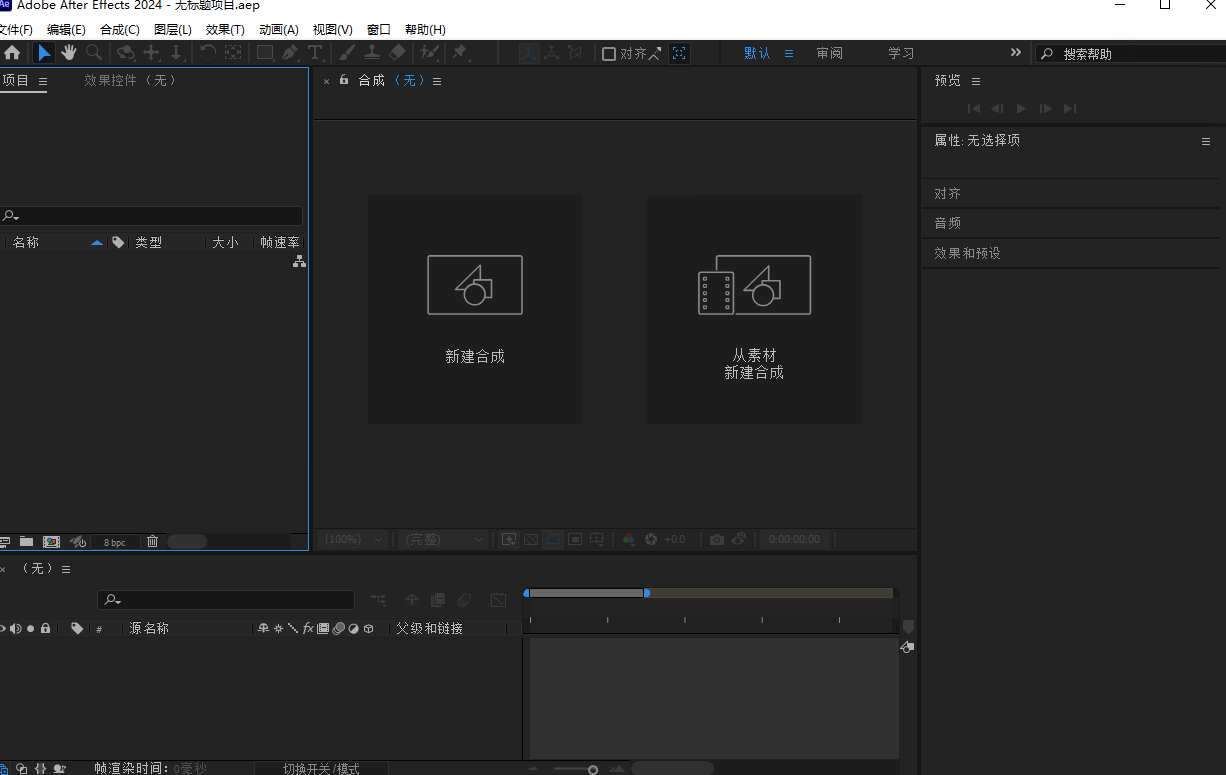Open the 帮助(H) menu

point(426,30)
